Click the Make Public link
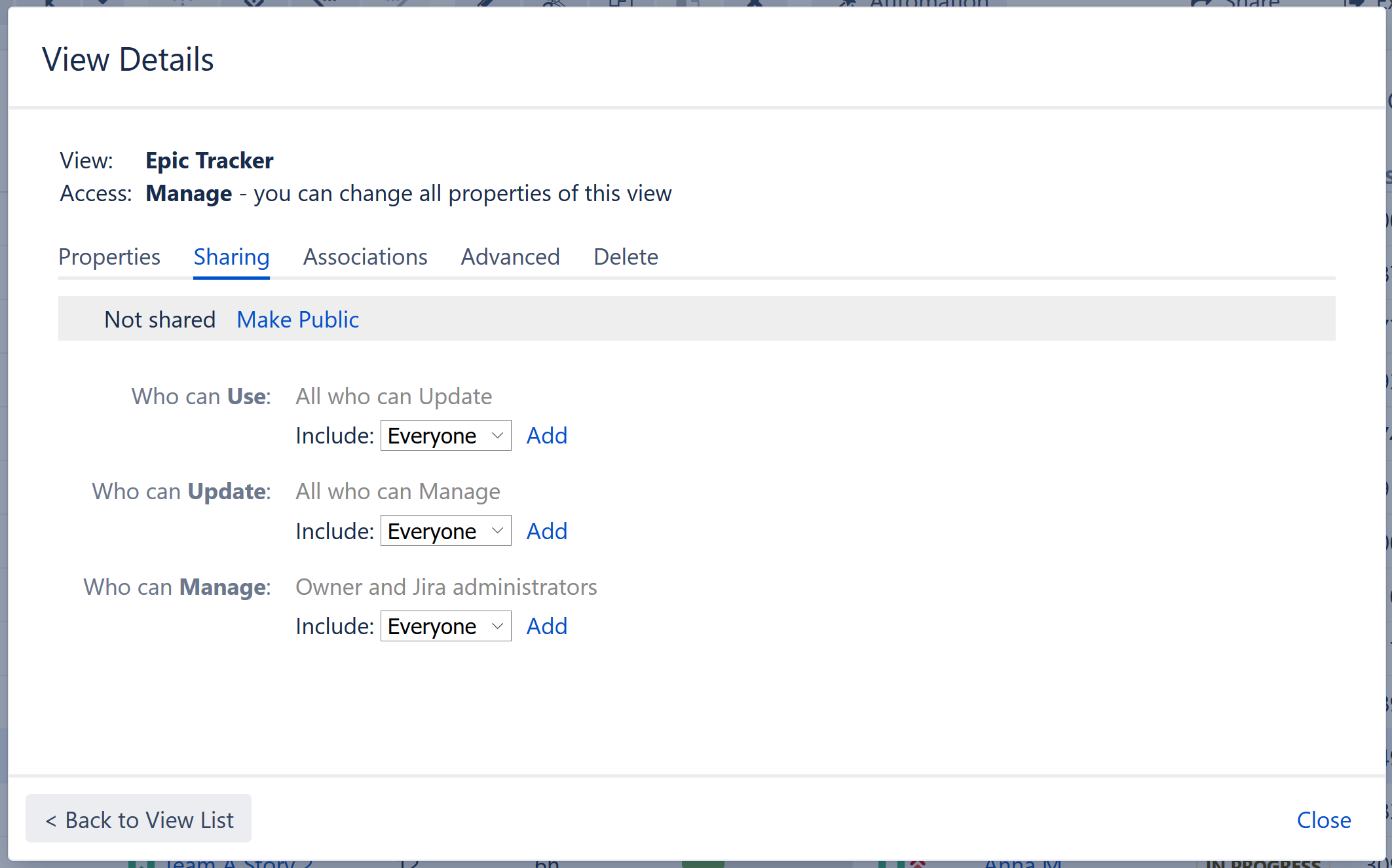 (x=297, y=319)
